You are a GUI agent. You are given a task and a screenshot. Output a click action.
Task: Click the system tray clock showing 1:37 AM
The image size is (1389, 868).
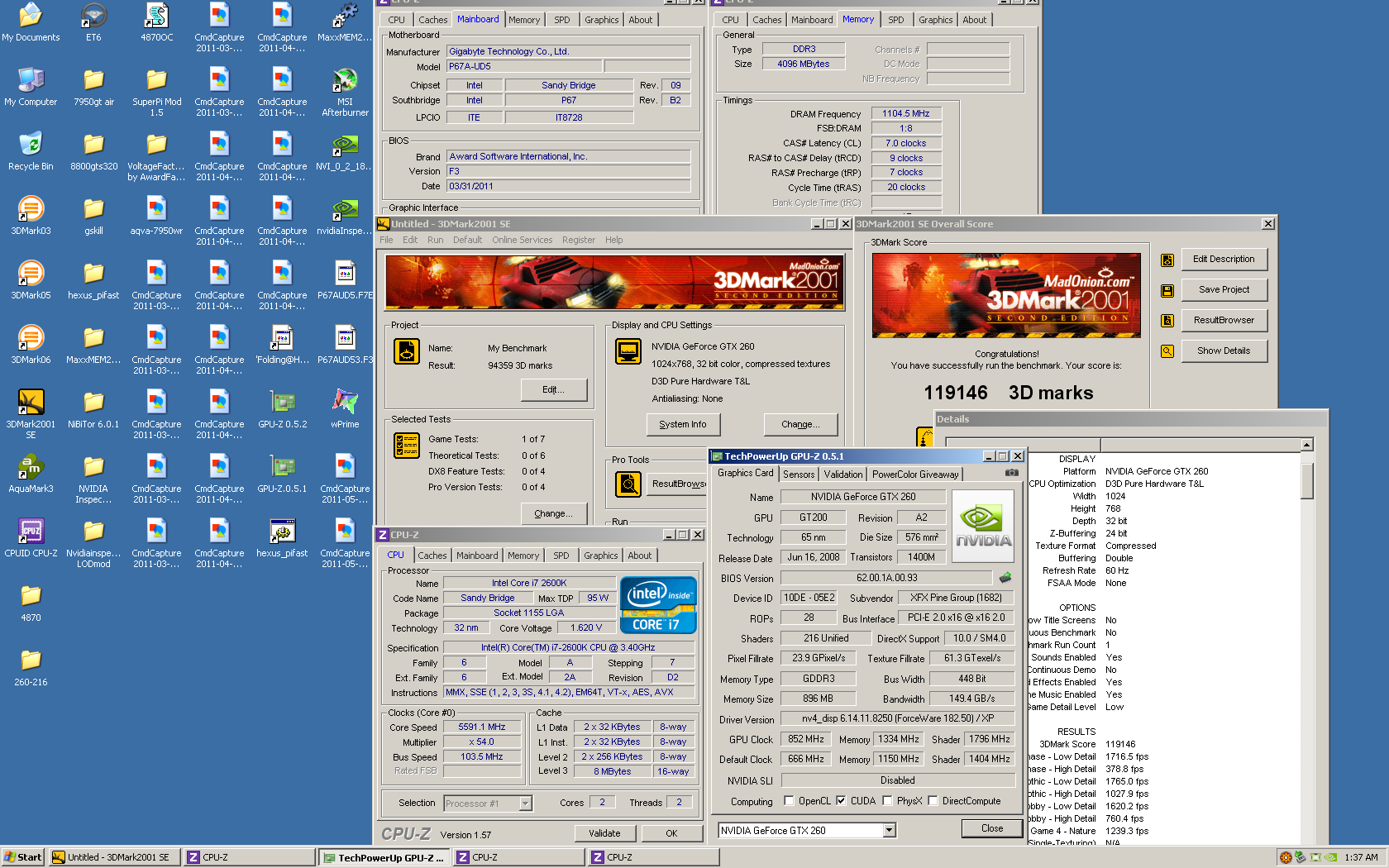pyautogui.click(x=1361, y=857)
